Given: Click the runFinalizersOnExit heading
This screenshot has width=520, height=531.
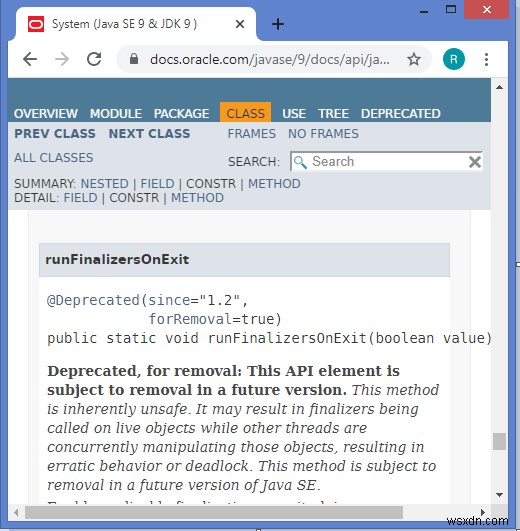Looking at the screenshot, I should point(117,260).
